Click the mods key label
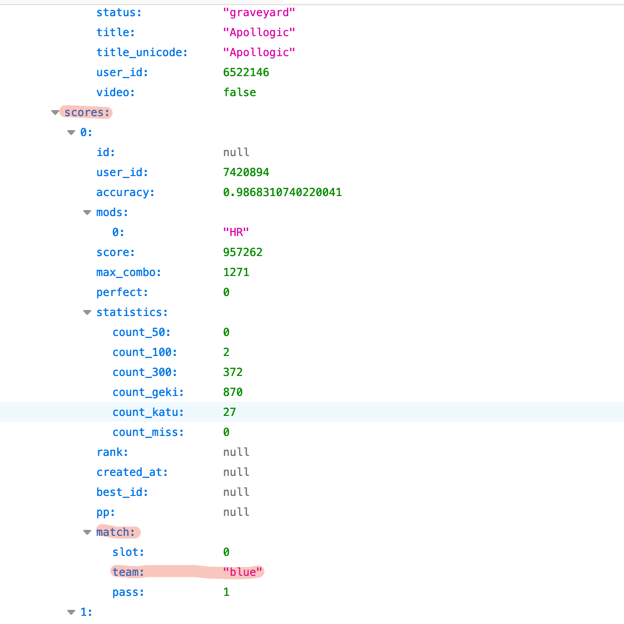 [112, 213]
